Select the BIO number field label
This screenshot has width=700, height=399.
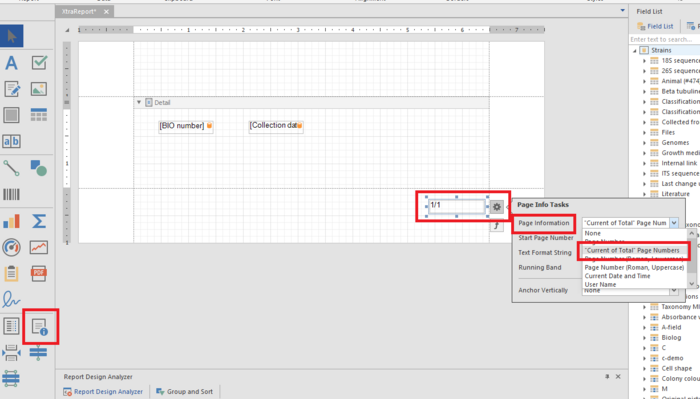[x=182, y=126]
